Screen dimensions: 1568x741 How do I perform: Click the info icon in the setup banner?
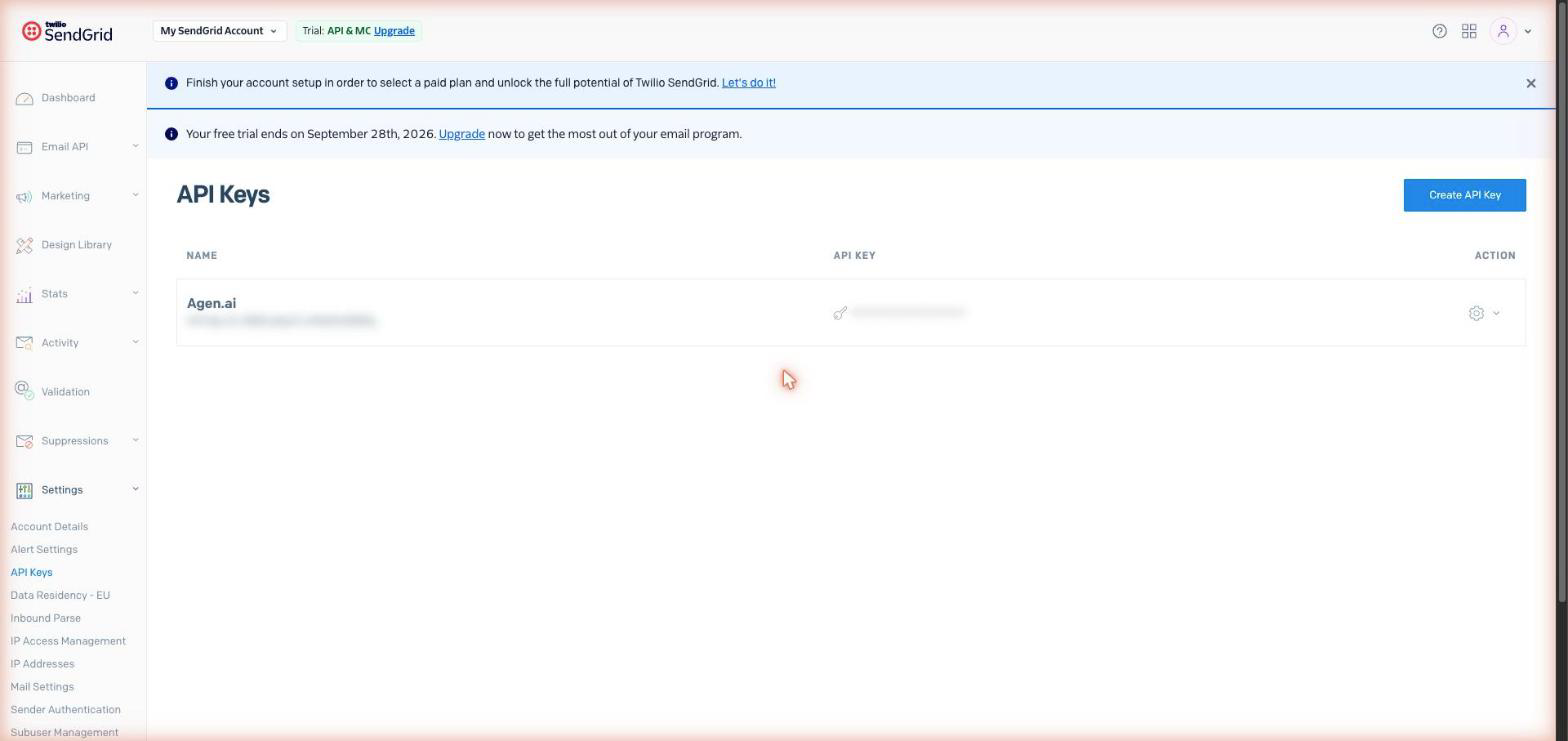point(171,83)
